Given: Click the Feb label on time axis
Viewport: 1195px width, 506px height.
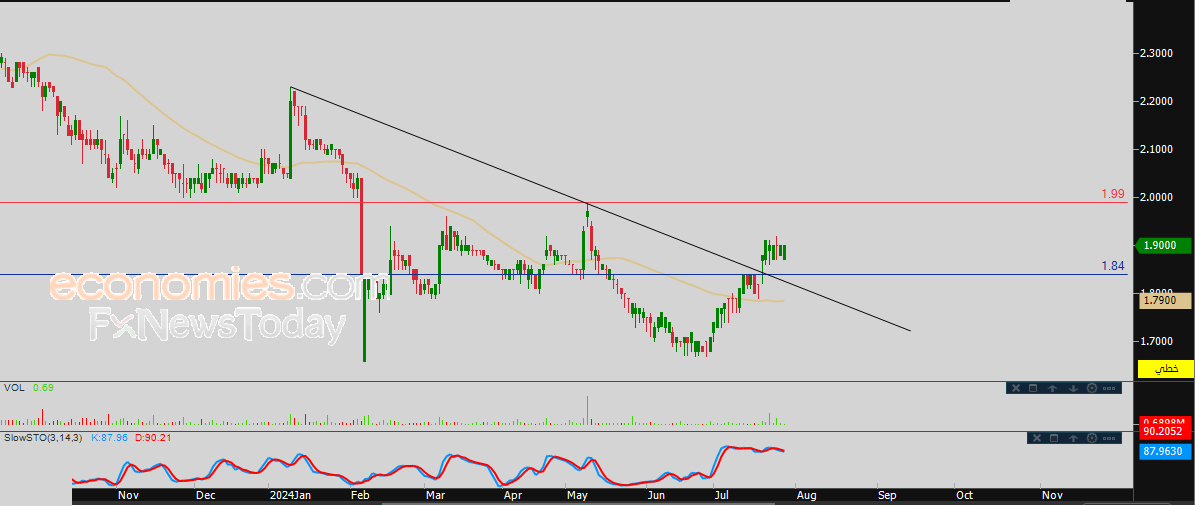Looking at the screenshot, I should pyautogui.click(x=360, y=495).
